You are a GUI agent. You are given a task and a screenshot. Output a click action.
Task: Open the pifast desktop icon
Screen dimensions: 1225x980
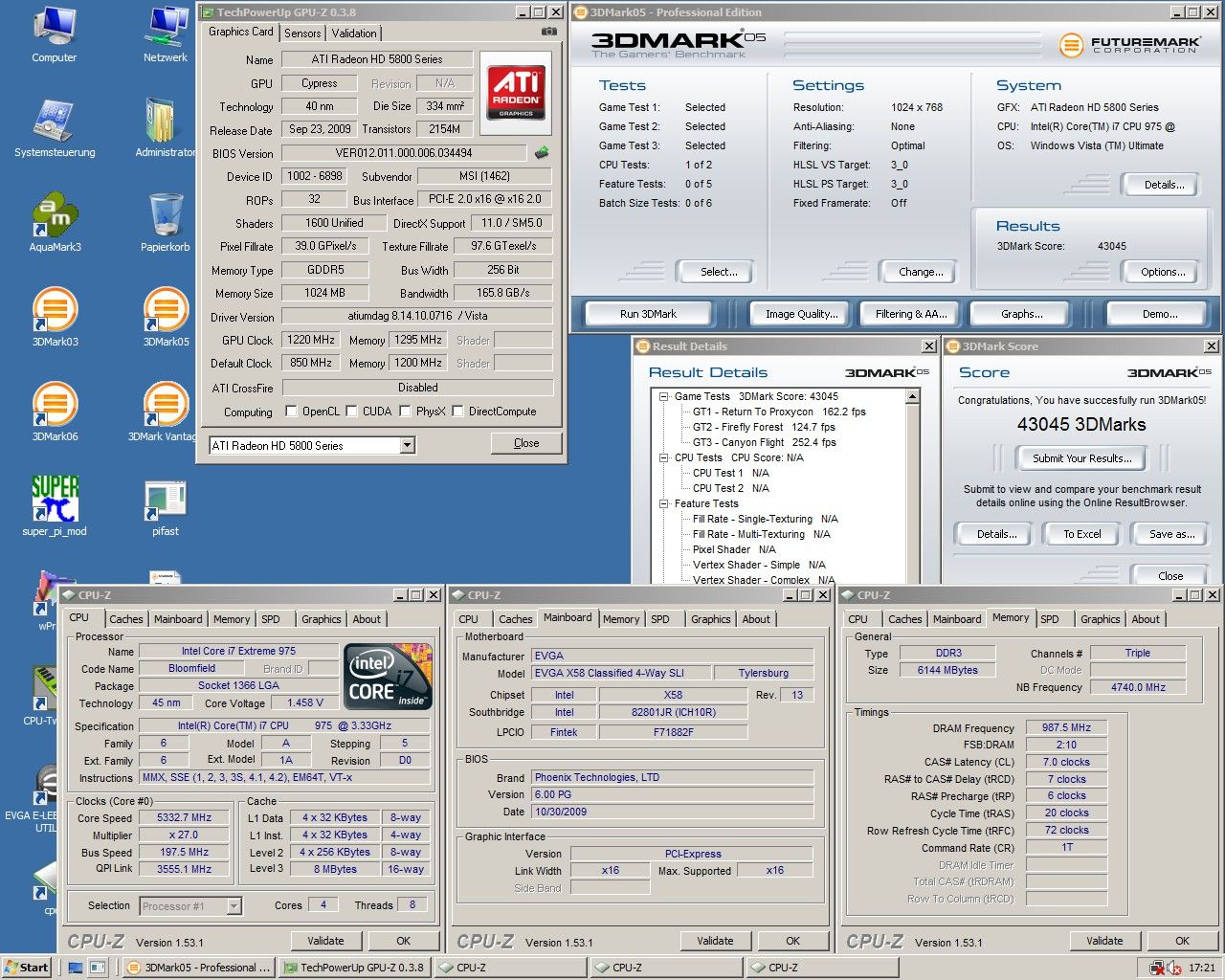[x=165, y=500]
